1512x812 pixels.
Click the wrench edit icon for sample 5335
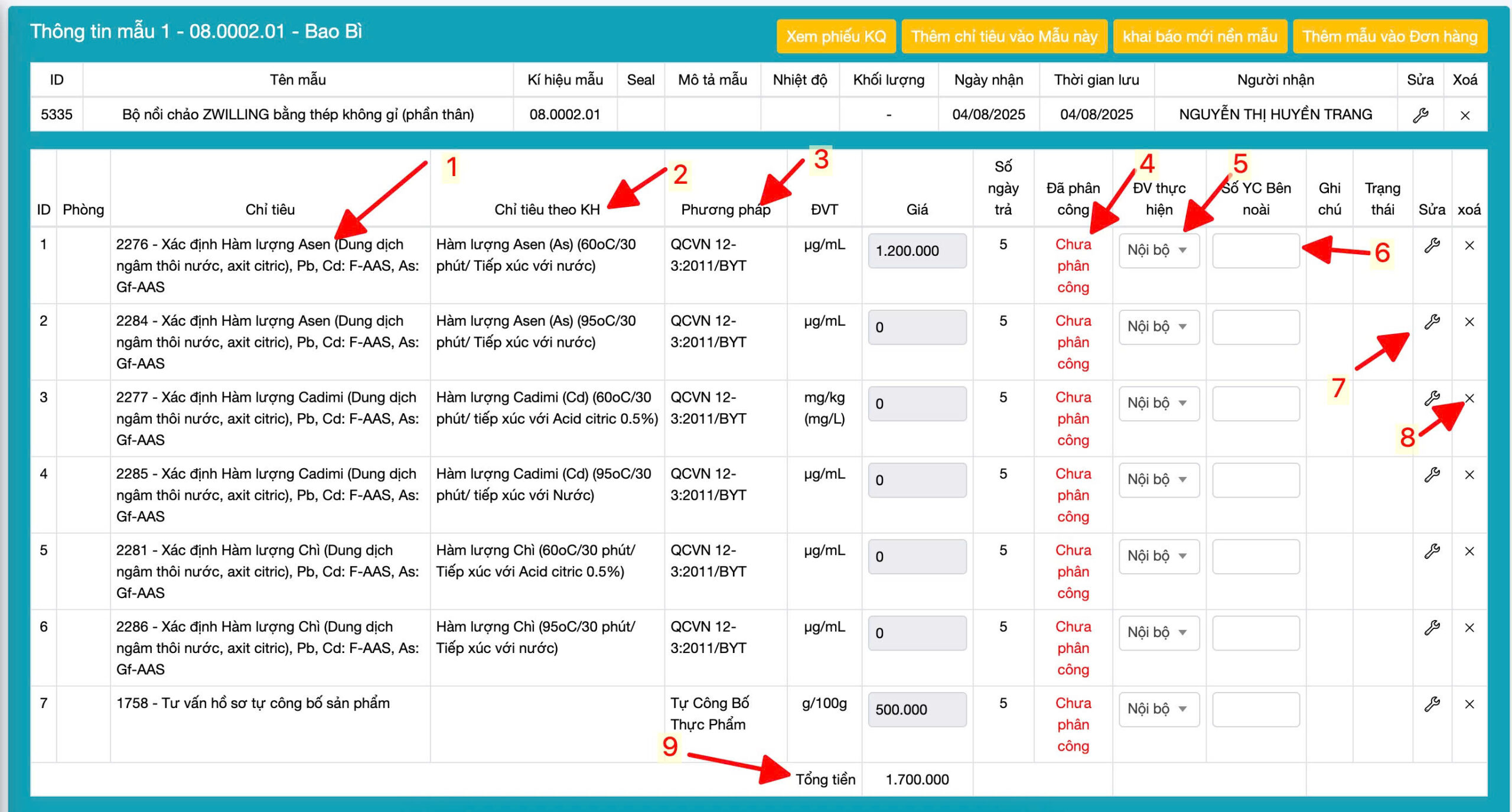(1420, 115)
